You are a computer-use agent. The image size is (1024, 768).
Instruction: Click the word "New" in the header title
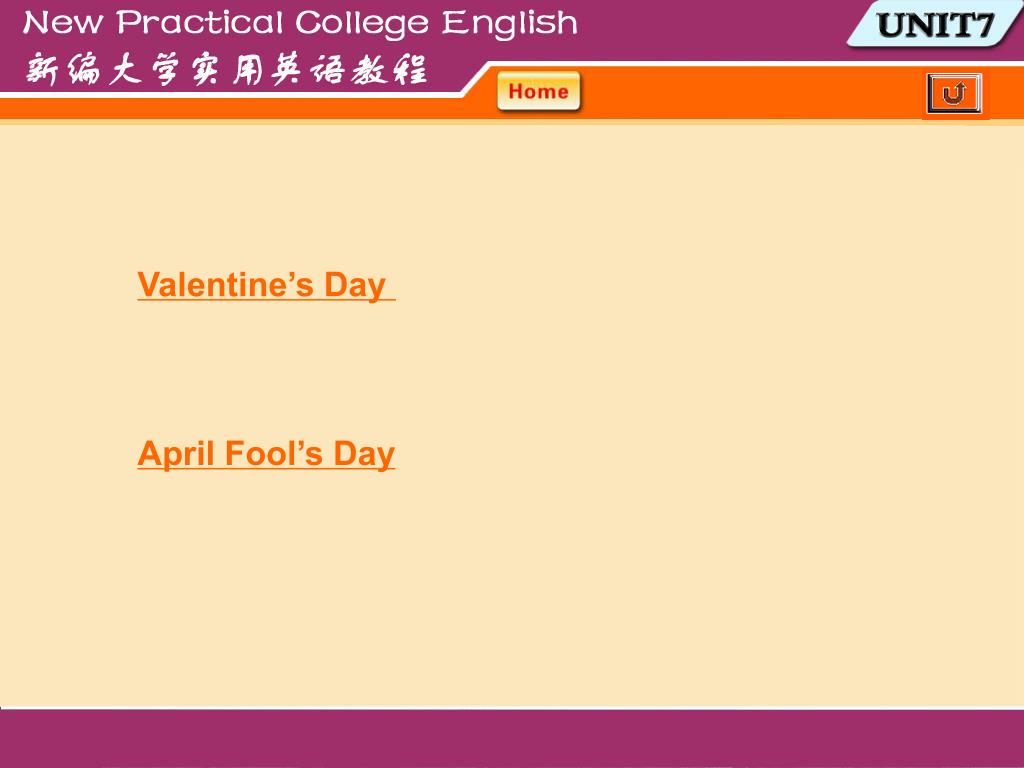tap(63, 23)
